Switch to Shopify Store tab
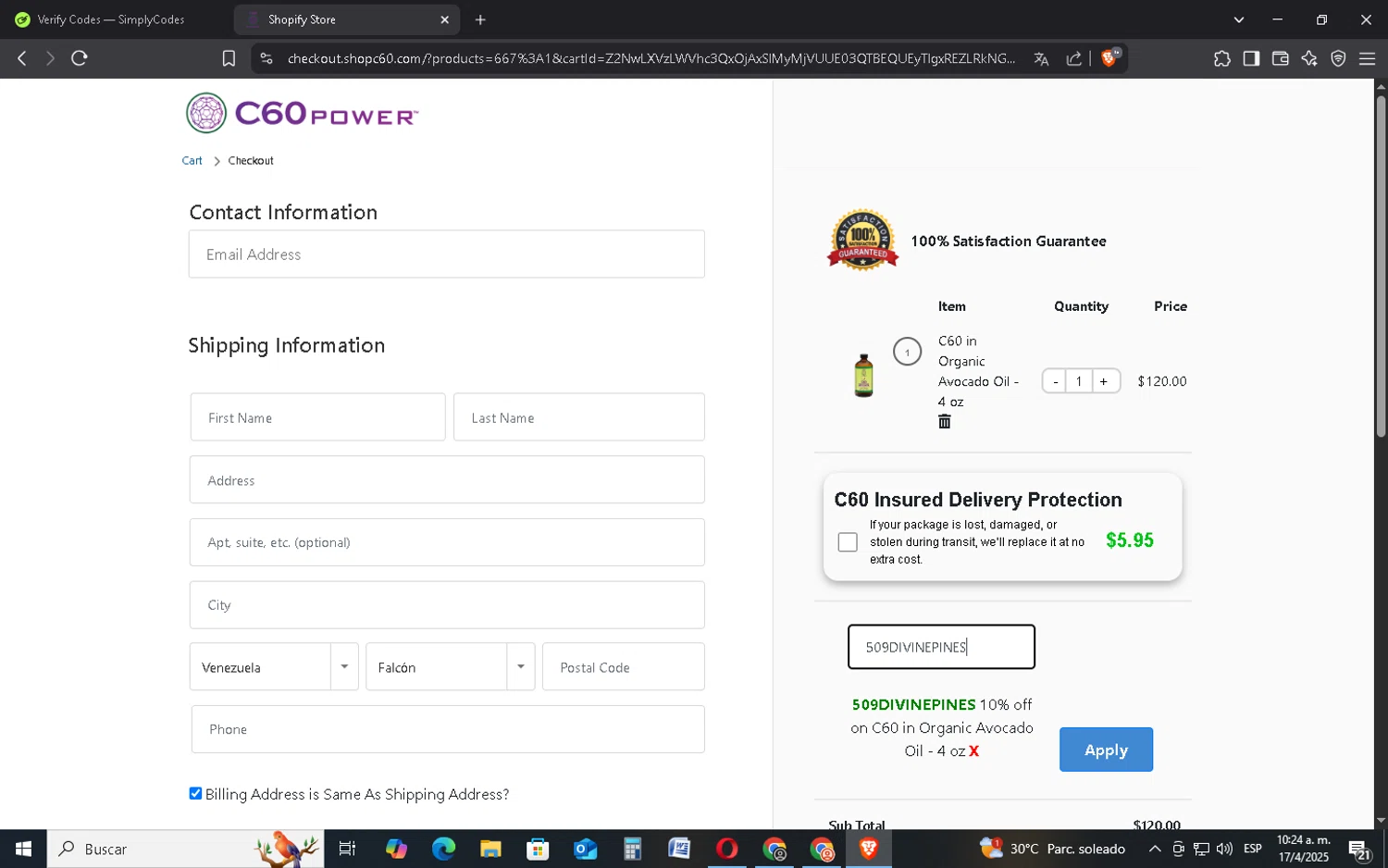The height and width of the screenshot is (868, 1388). coord(347,19)
